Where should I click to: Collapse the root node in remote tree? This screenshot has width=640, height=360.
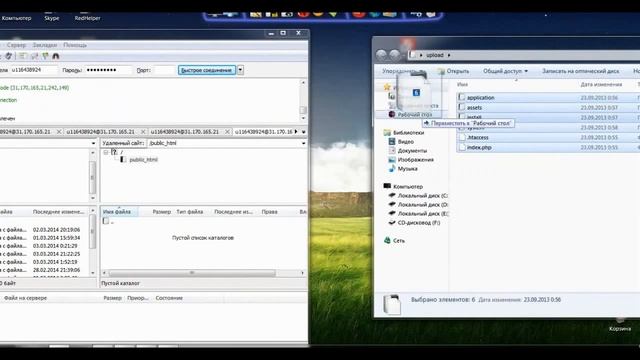pos(106,152)
